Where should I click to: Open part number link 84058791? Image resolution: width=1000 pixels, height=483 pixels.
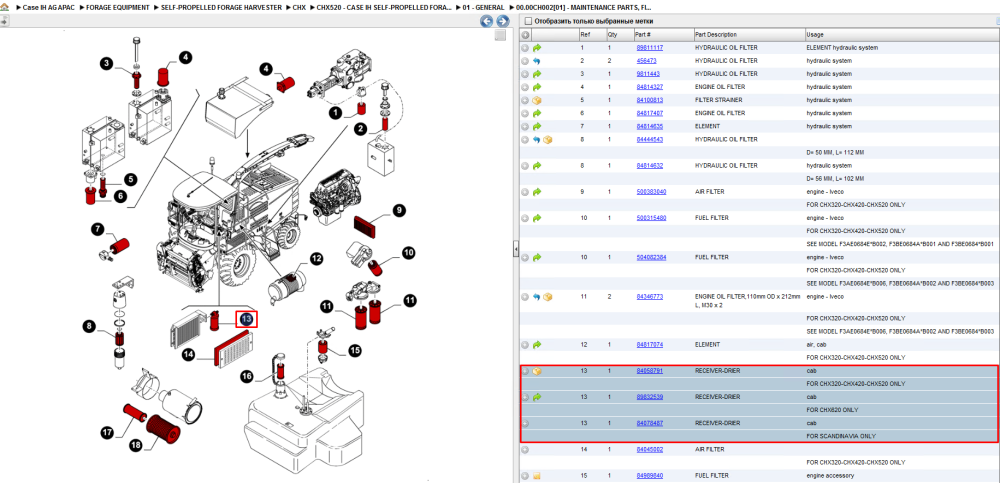pos(650,371)
